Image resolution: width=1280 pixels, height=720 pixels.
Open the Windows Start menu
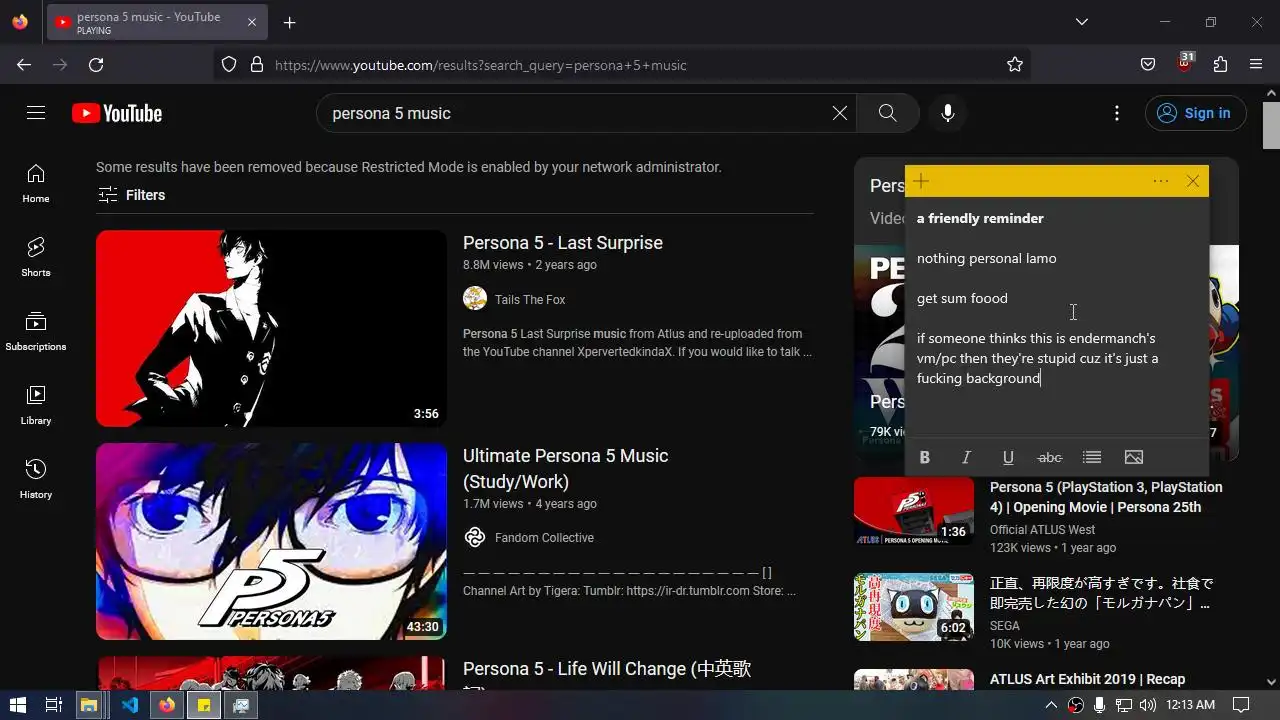click(18, 705)
